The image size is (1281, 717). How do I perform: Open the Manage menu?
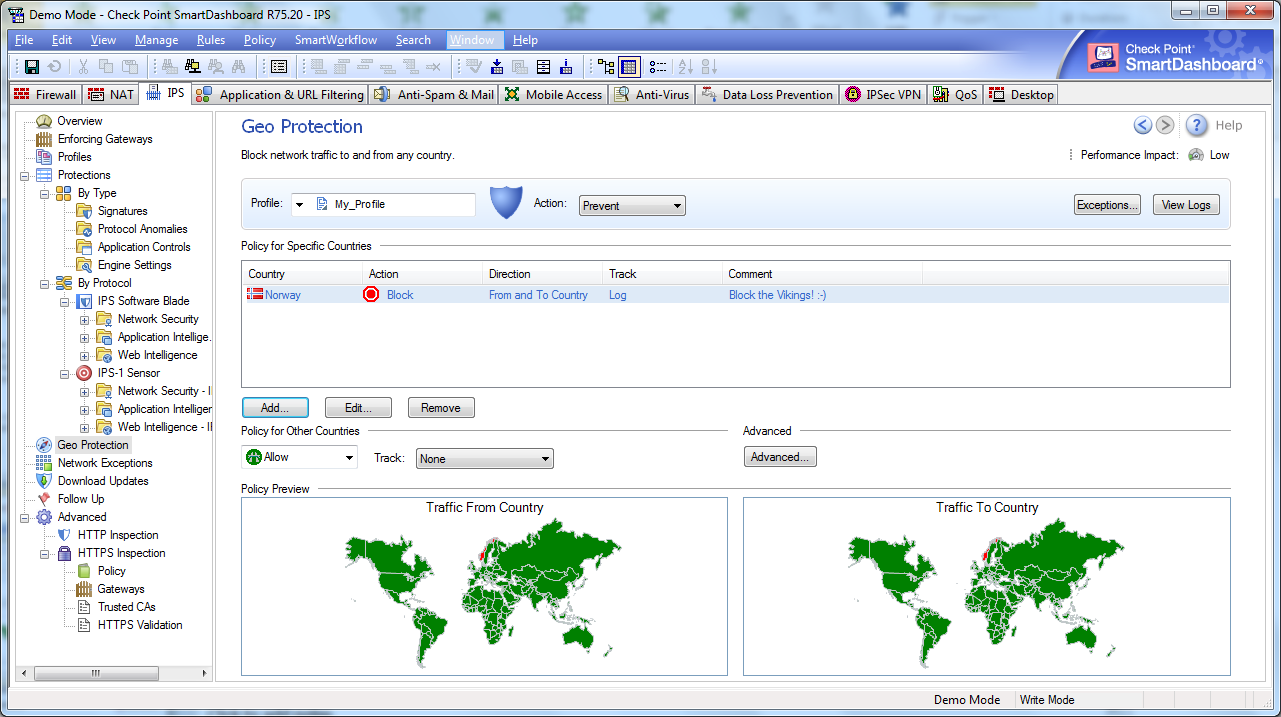tap(156, 40)
